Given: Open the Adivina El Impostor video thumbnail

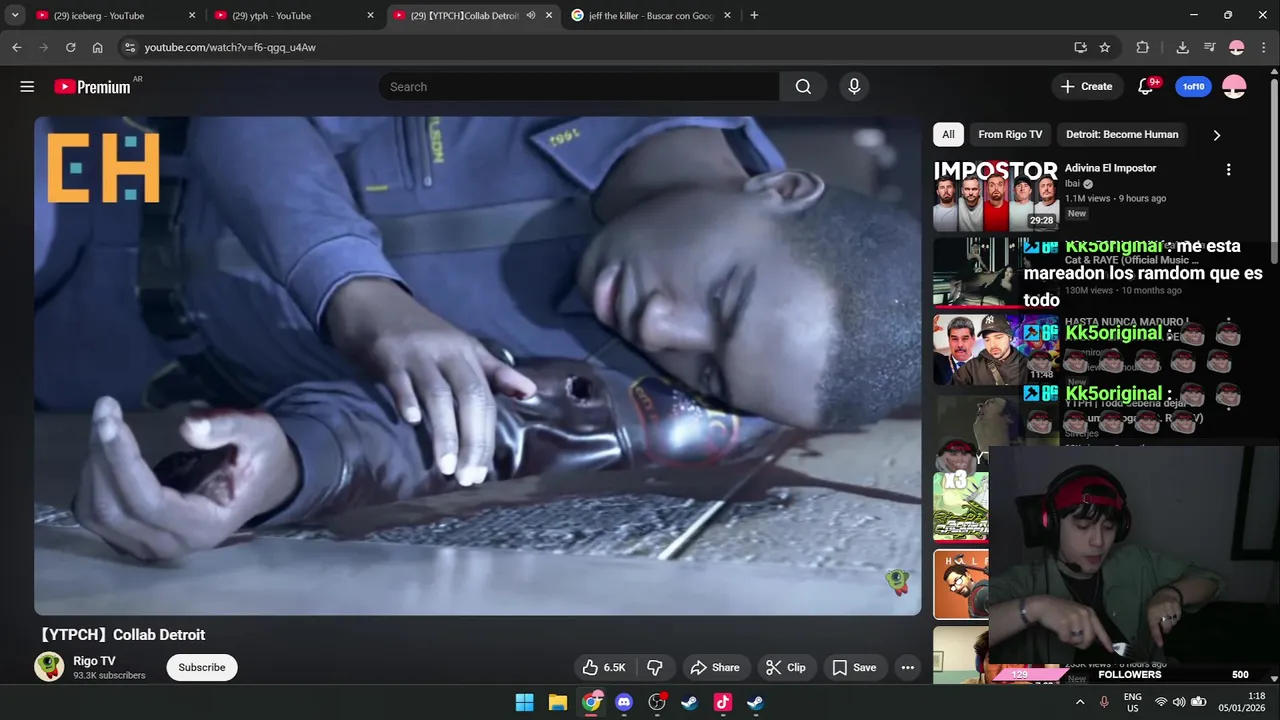Looking at the screenshot, I should [x=996, y=195].
